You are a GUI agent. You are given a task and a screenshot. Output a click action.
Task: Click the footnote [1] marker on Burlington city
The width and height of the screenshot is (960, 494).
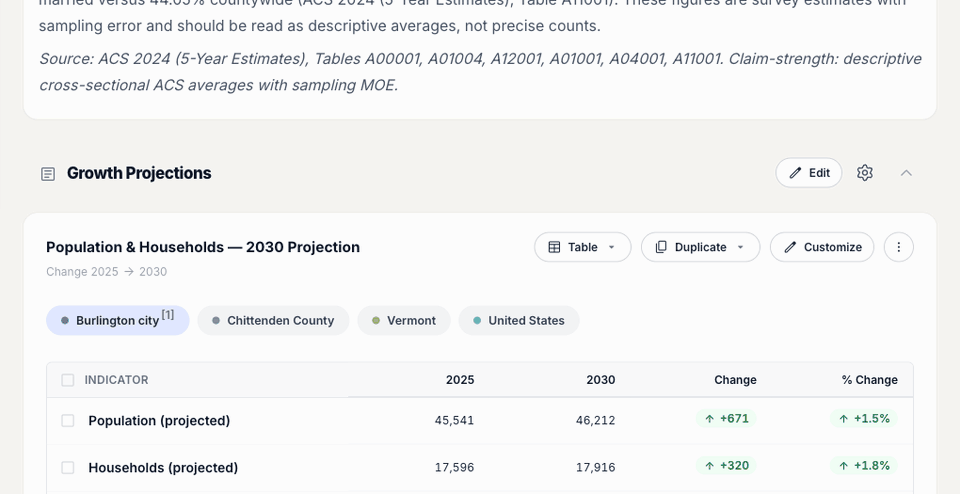(168, 315)
